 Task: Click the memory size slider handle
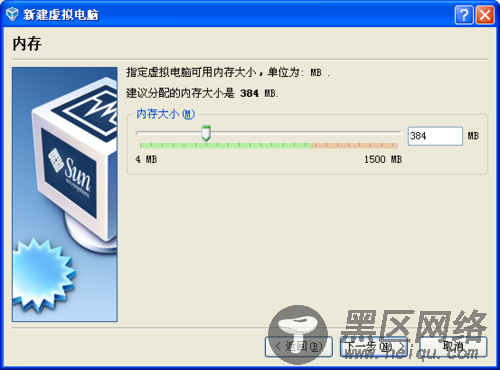pos(206,133)
